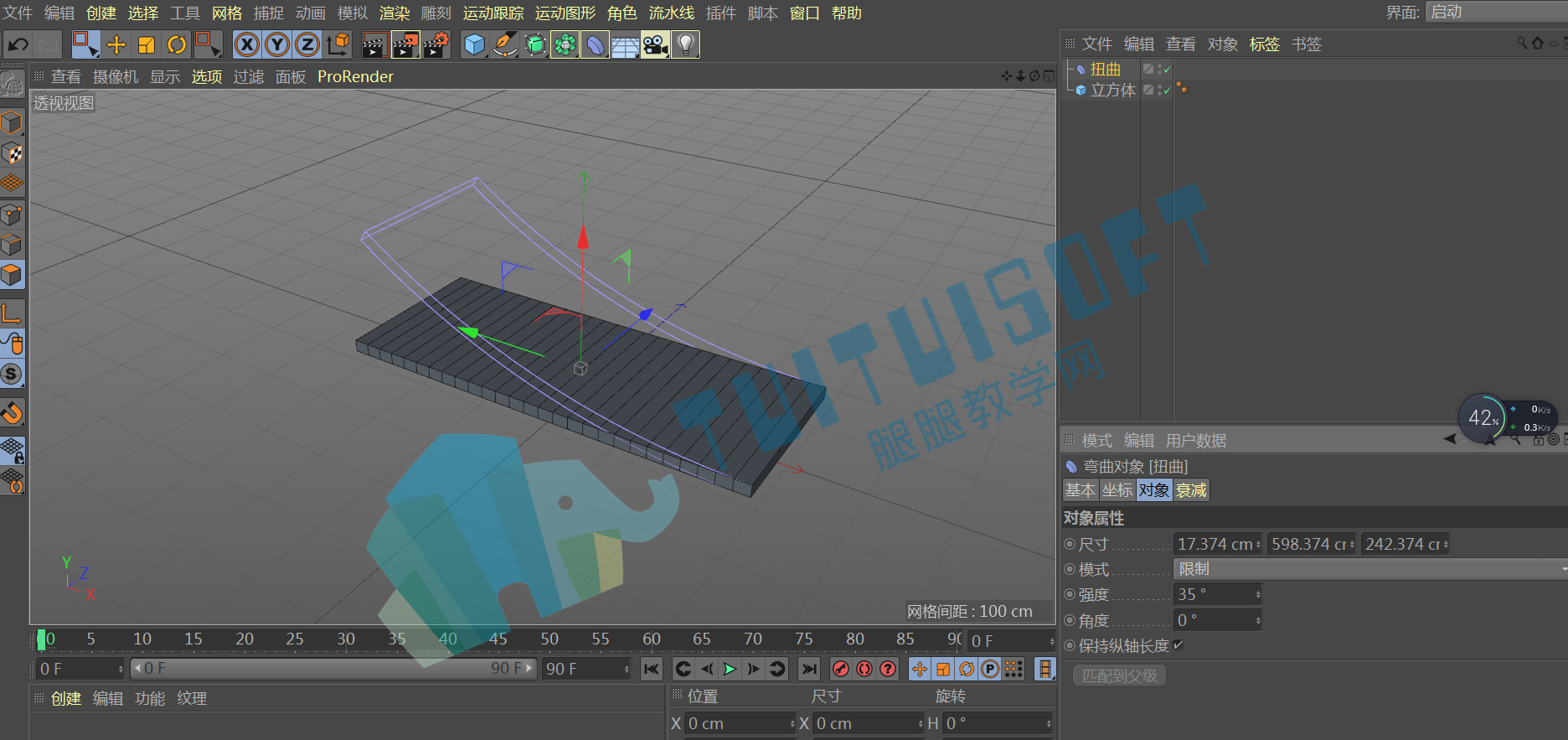The image size is (1568, 740).
Task: Select the Move tool icon
Action: click(116, 44)
